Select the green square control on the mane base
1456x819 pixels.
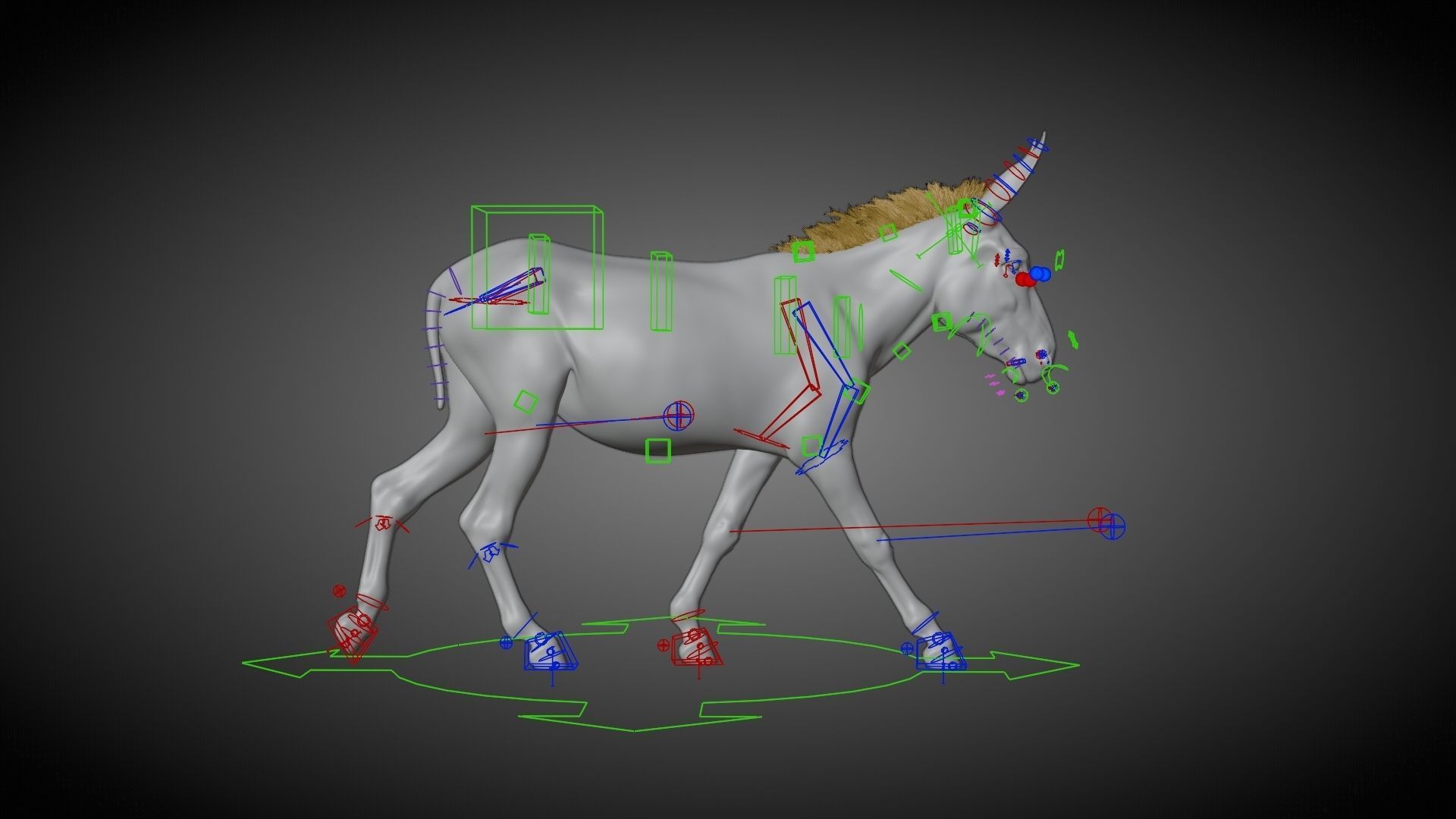point(803,250)
